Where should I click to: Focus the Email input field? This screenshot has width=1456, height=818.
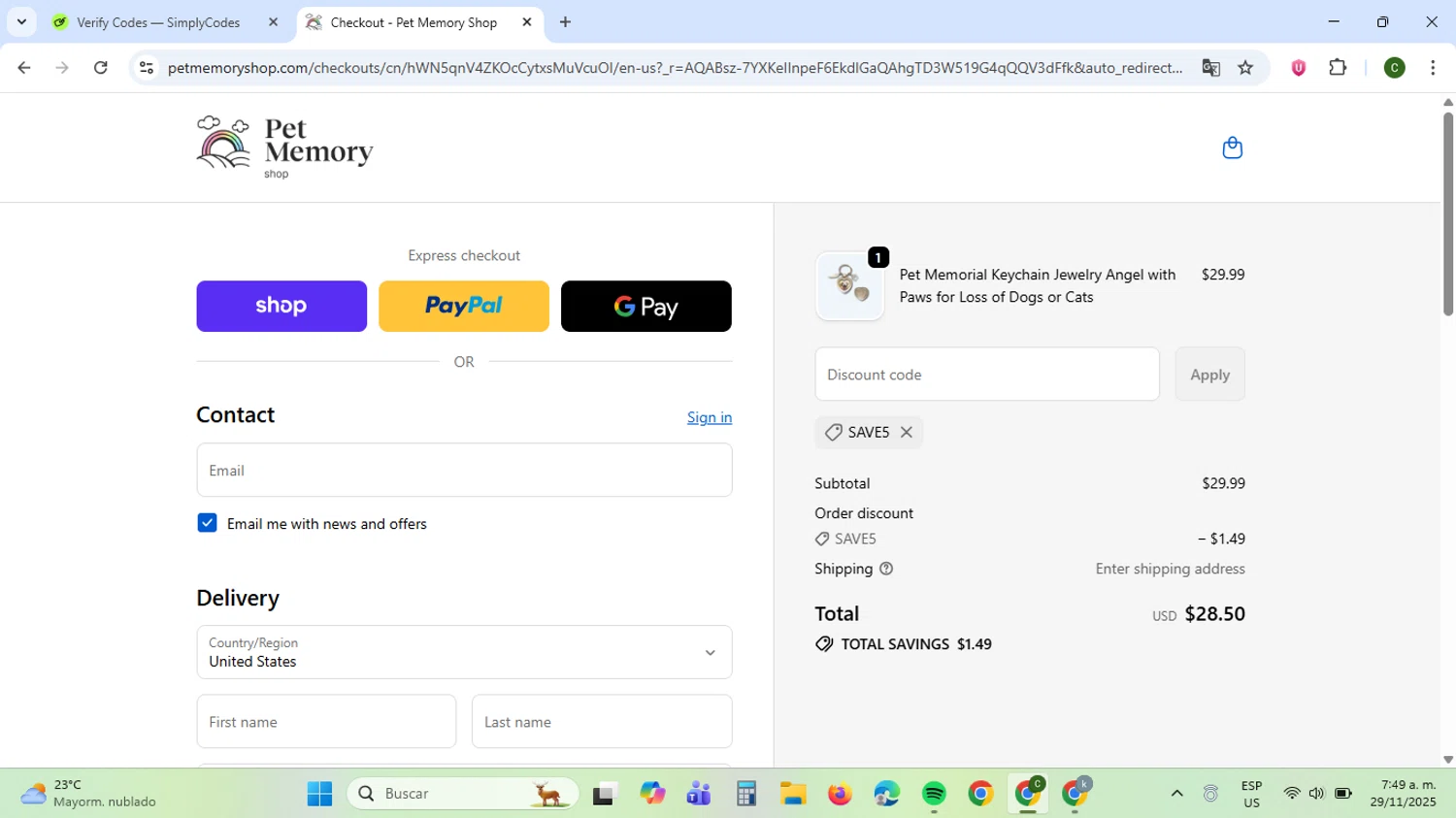point(464,471)
